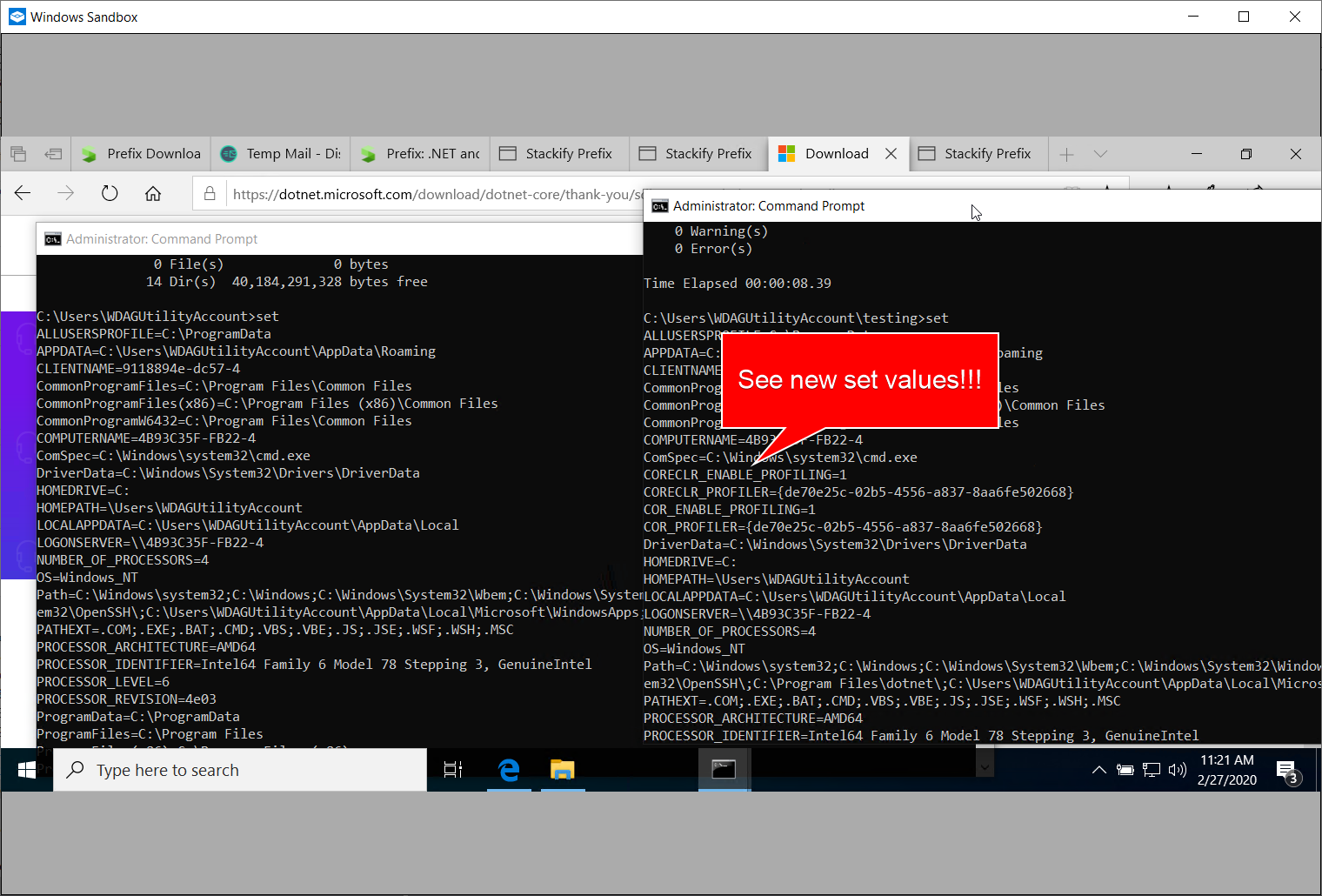Screen dimensions: 1322x896
Task: Add a new tab in Edge
Action: click(1067, 154)
